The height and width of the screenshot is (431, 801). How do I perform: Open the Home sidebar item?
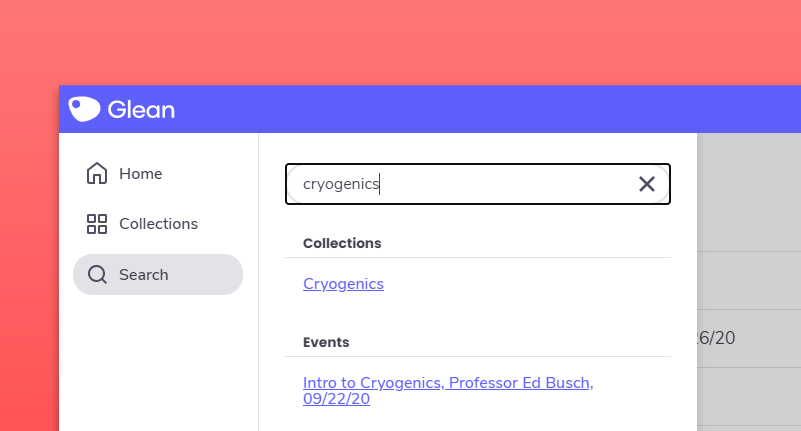pos(140,174)
